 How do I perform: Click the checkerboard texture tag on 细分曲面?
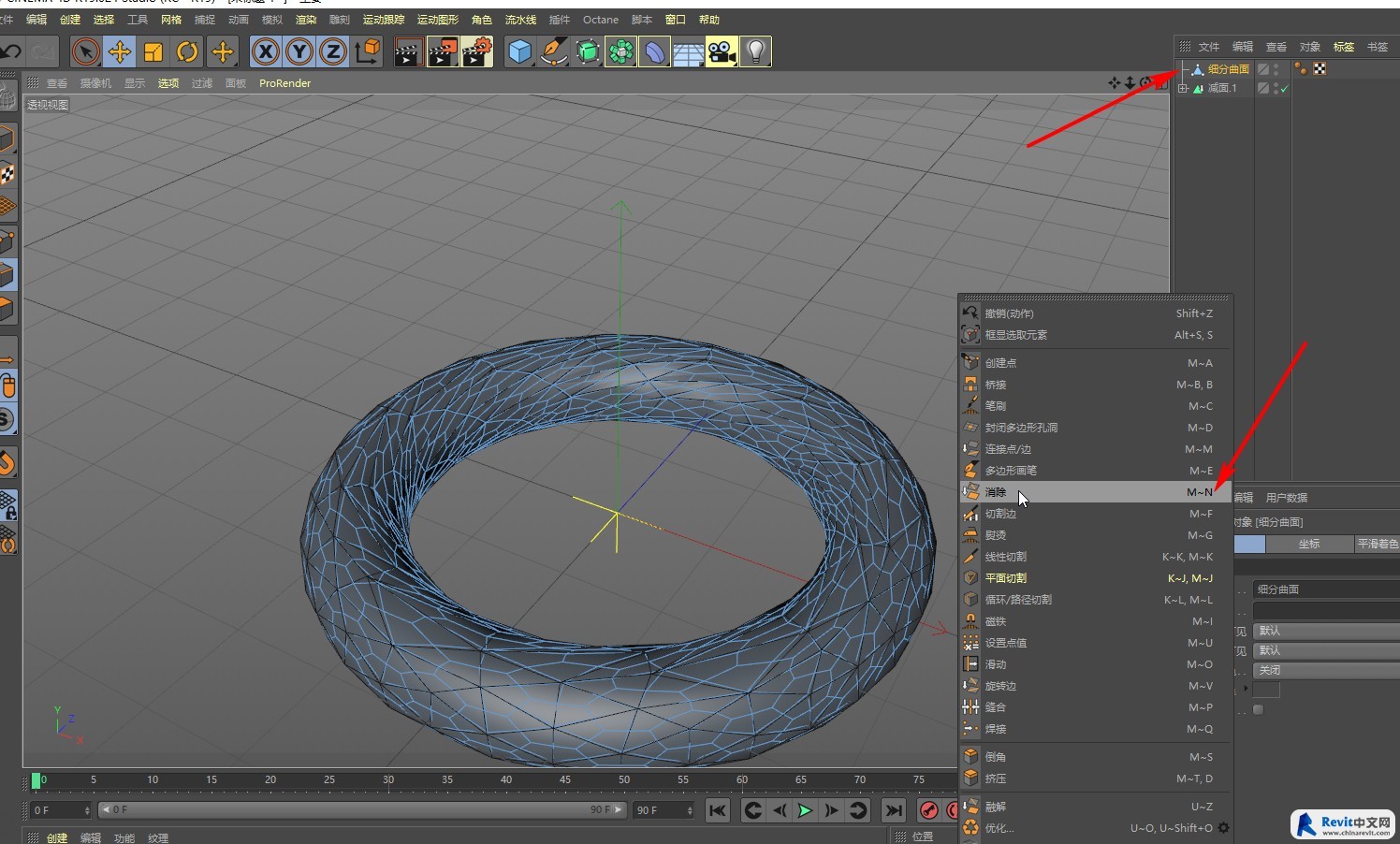point(1320,69)
